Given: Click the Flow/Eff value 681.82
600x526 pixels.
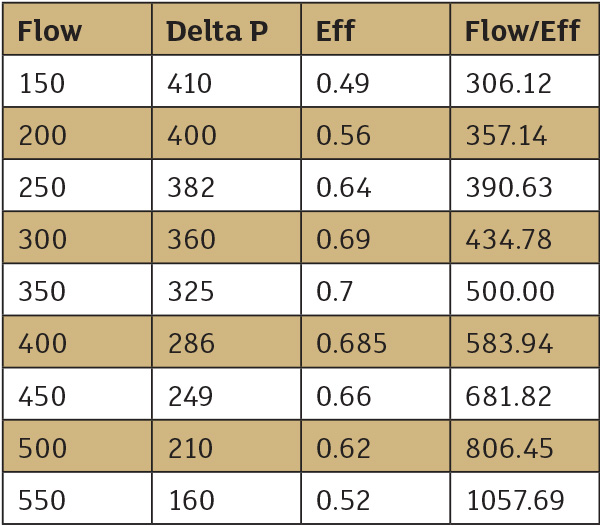Looking at the screenshot, I should click(508, 396).
